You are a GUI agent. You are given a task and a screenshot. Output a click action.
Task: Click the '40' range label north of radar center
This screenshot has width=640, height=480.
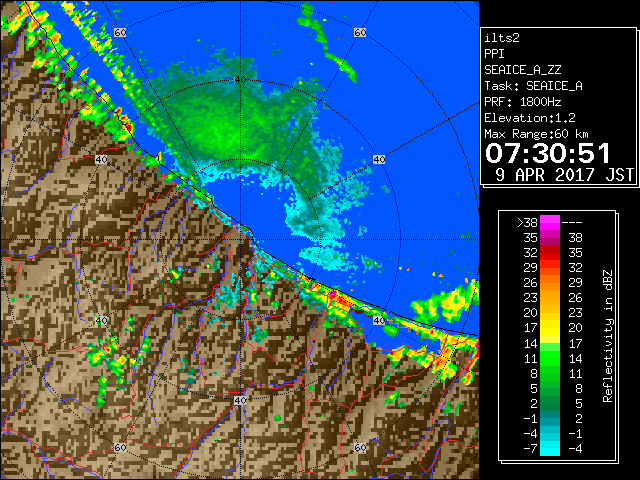(240, 80)
